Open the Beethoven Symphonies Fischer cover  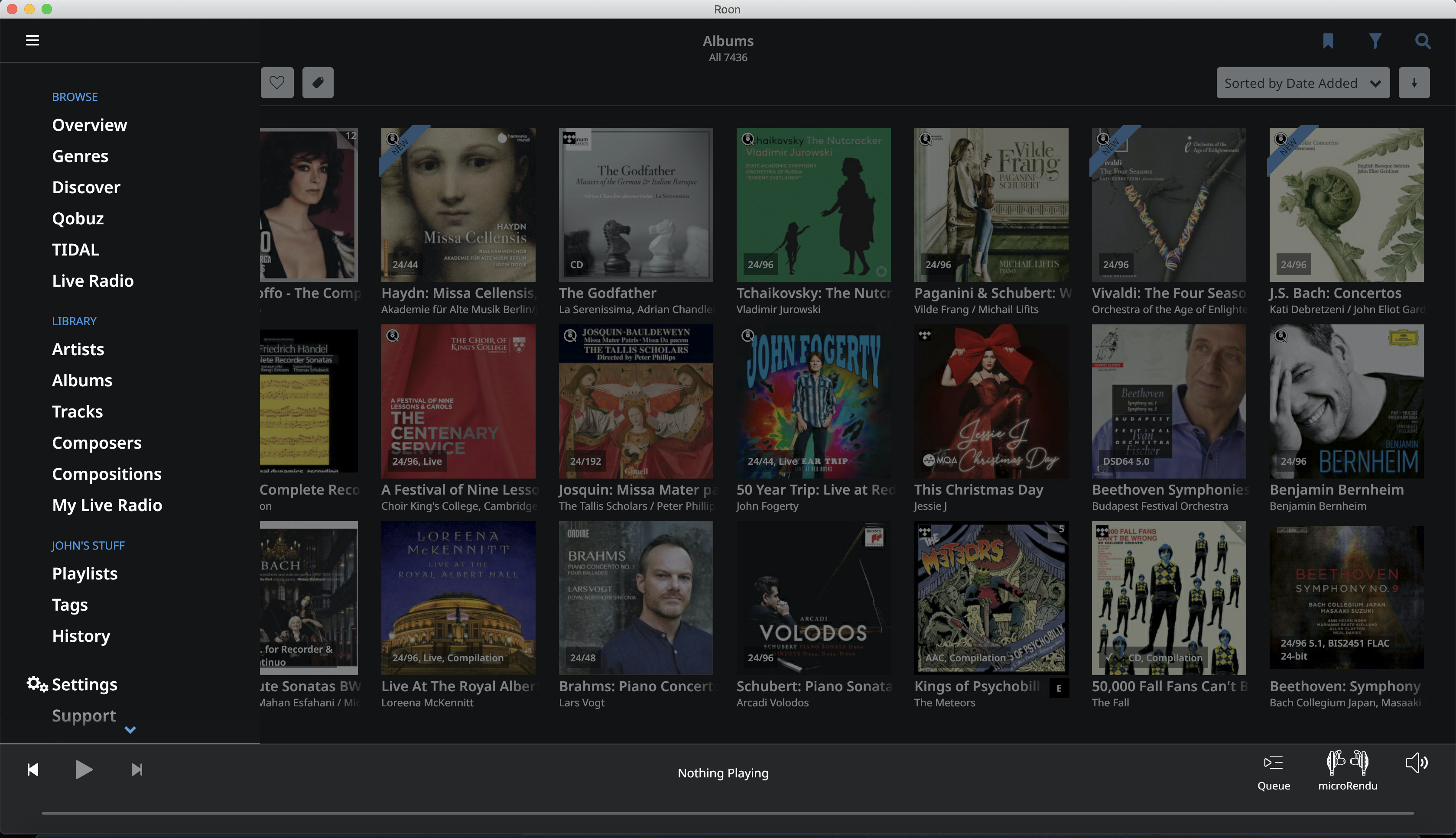(x=1169, y=401)
